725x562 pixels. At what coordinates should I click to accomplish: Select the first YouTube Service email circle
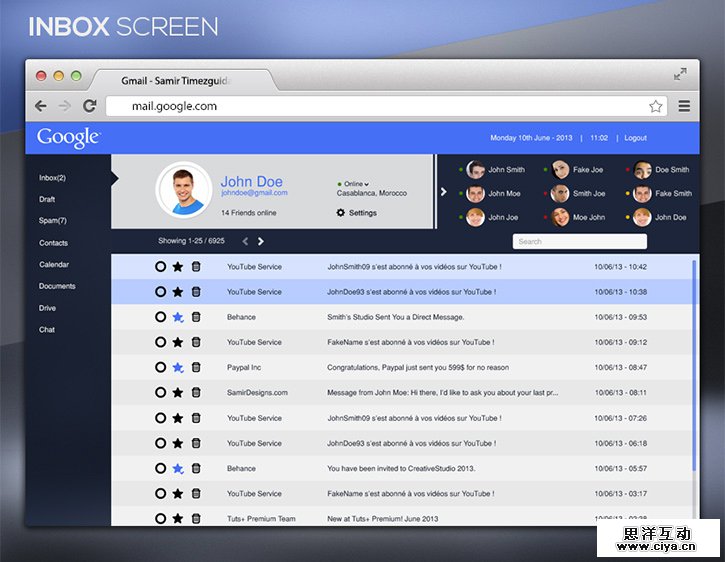(x=160, y=267)
